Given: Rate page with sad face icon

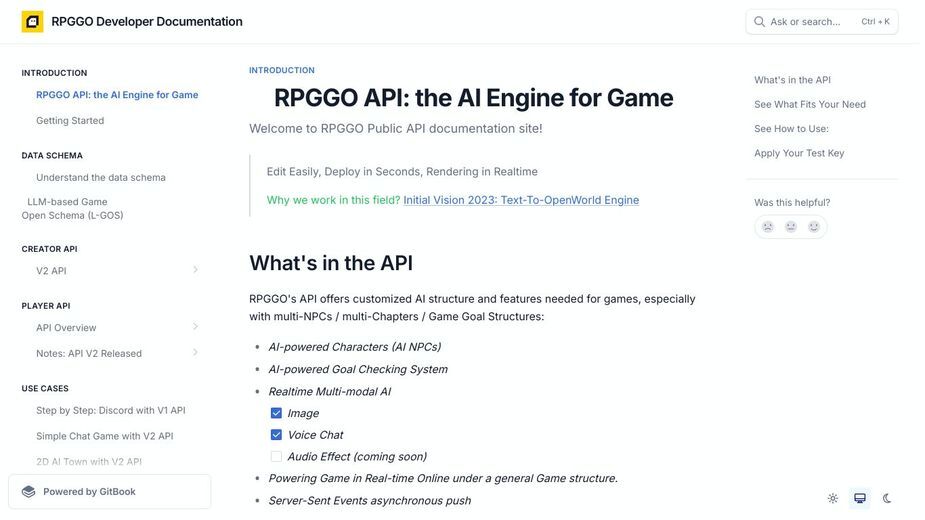Looking at the screenshot, I should pyautogui.click(x=767, y=227).
